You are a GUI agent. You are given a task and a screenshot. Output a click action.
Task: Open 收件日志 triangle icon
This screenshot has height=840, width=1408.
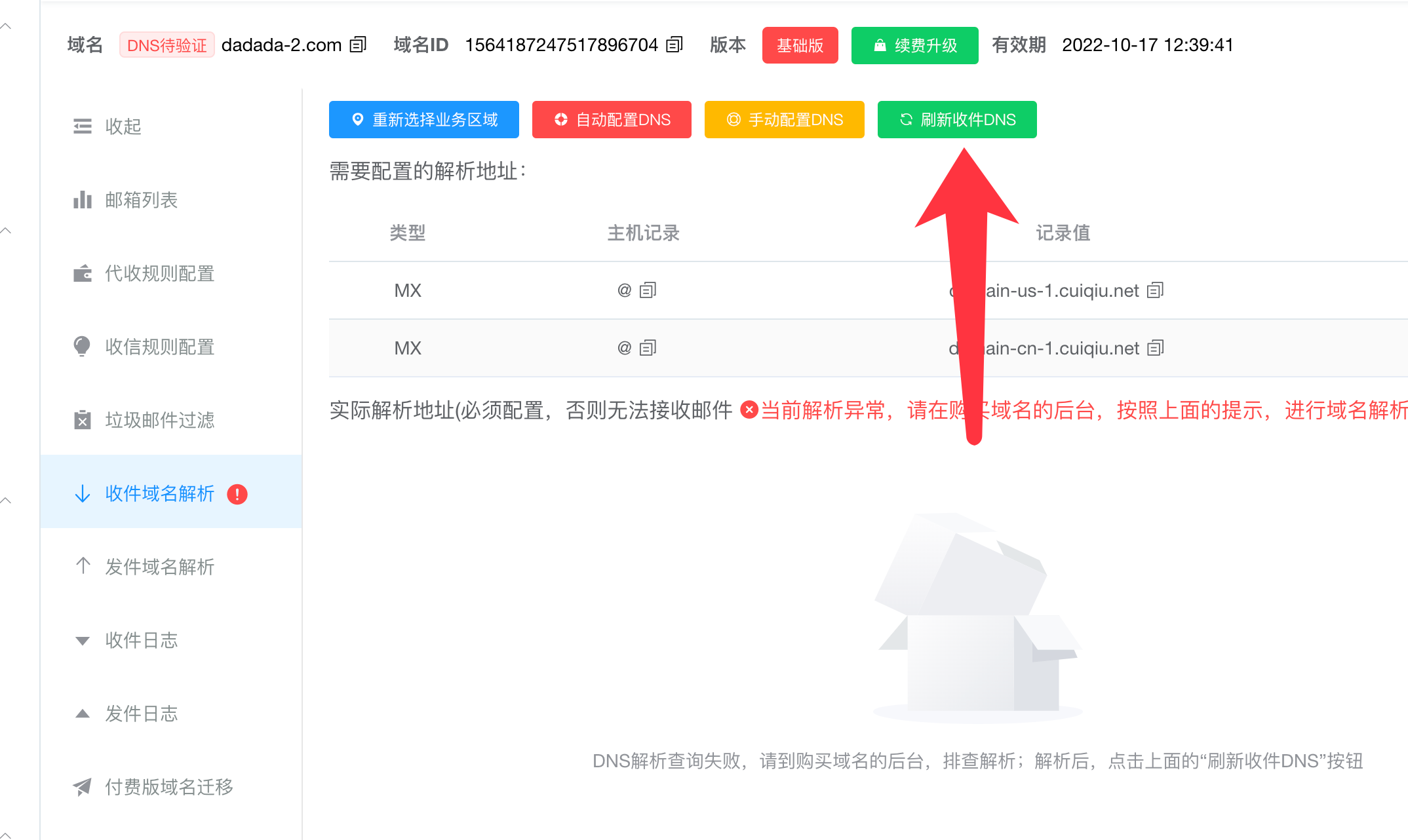coord(83,641)
